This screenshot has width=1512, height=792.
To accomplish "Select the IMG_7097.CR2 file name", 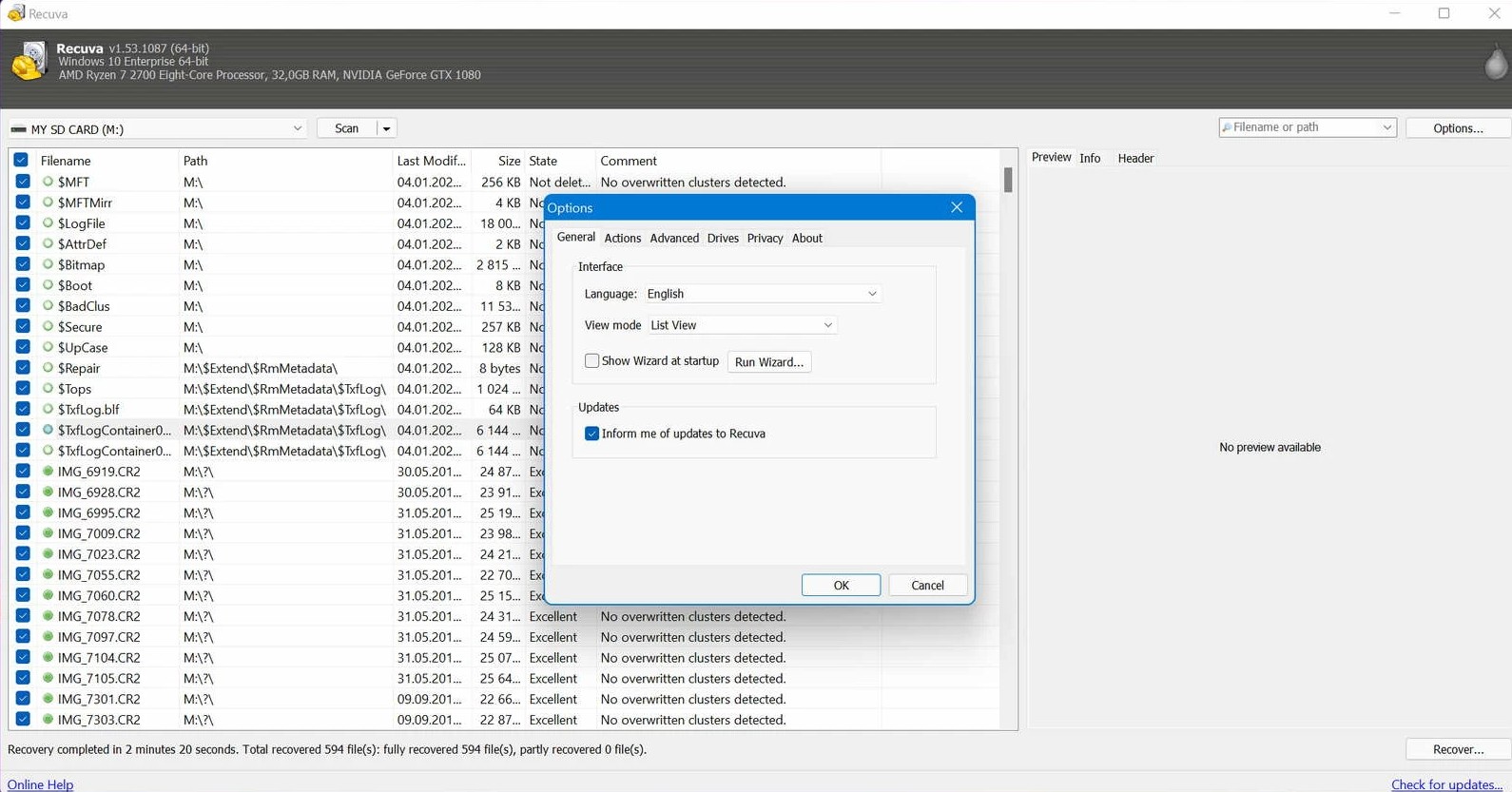I will pos(99,637).
